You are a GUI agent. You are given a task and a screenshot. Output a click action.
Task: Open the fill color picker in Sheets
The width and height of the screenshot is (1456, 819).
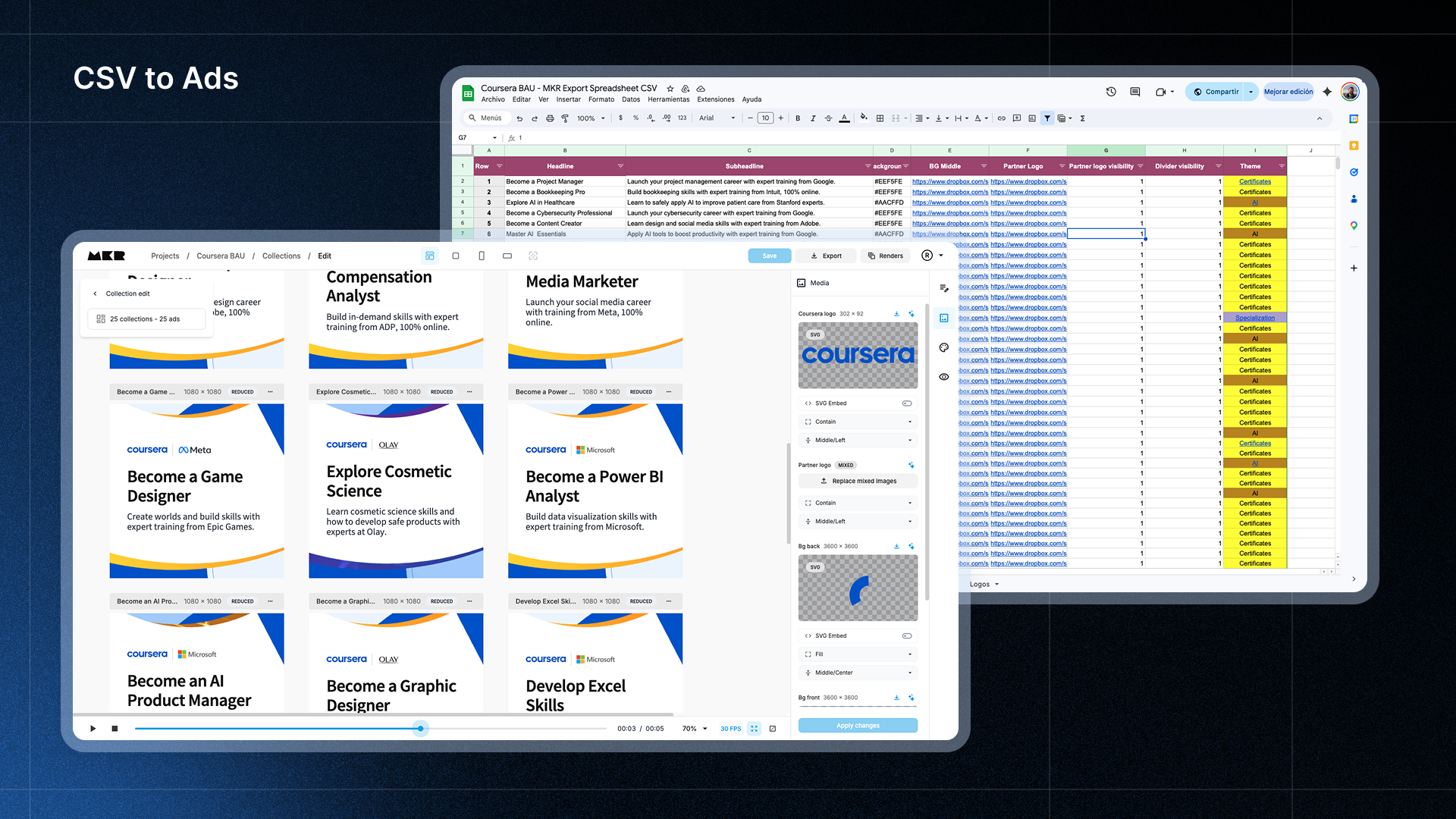(864, 118)
